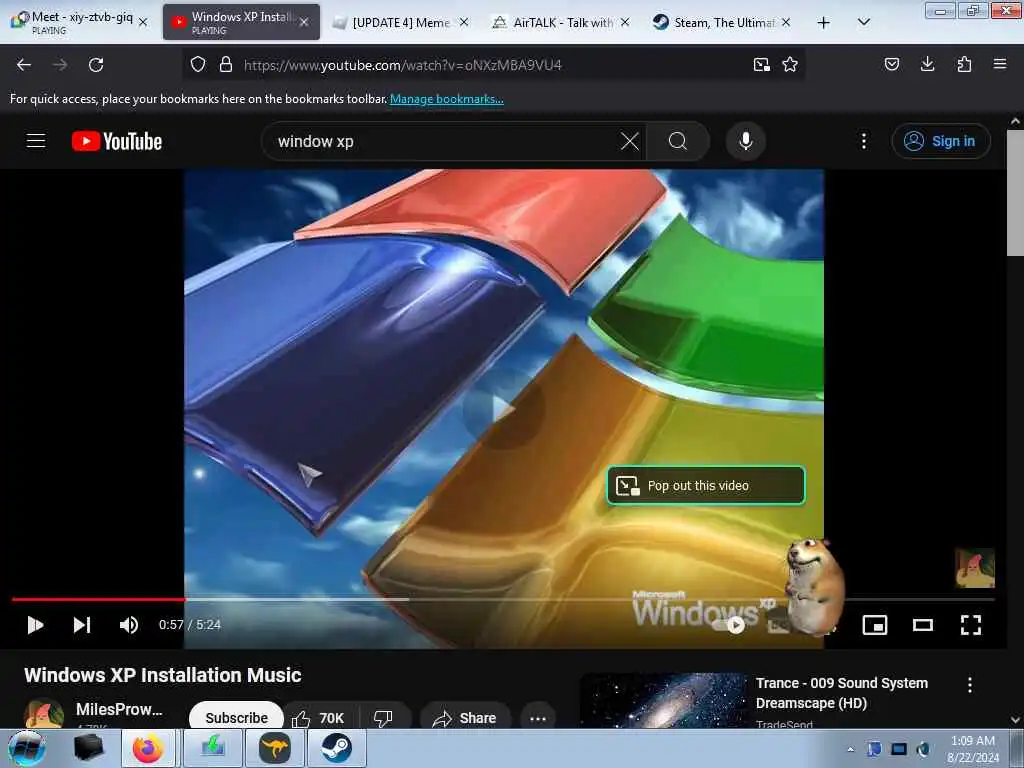Open the channel watermark in the video corner

(974, 568)
